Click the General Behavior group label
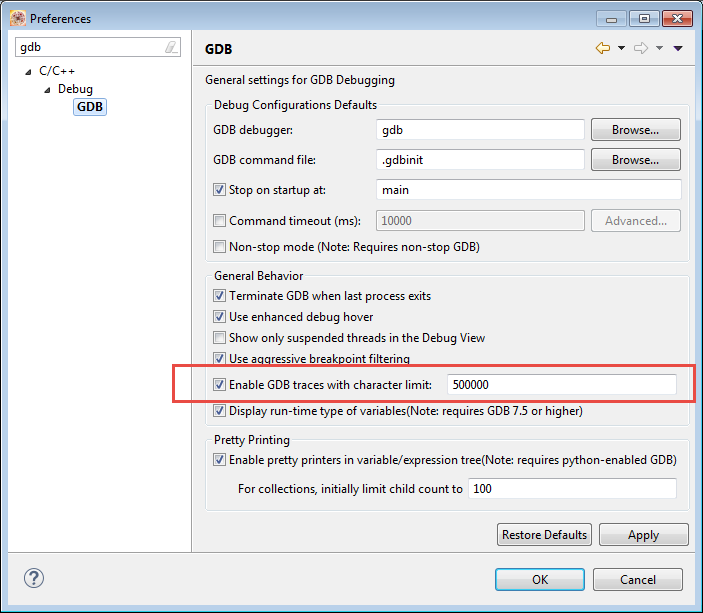The width and height of the screenshot is (703, 613). click(x=259, y=275)
